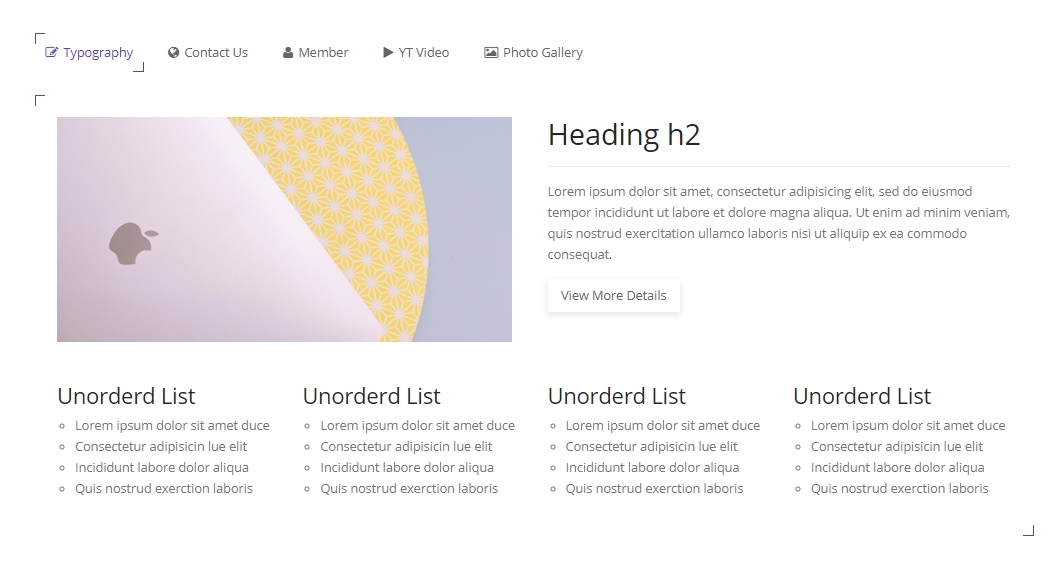The image size is (1064, 580).
Task: Click the play icon beside YT Video
Action: click(388, 53)
